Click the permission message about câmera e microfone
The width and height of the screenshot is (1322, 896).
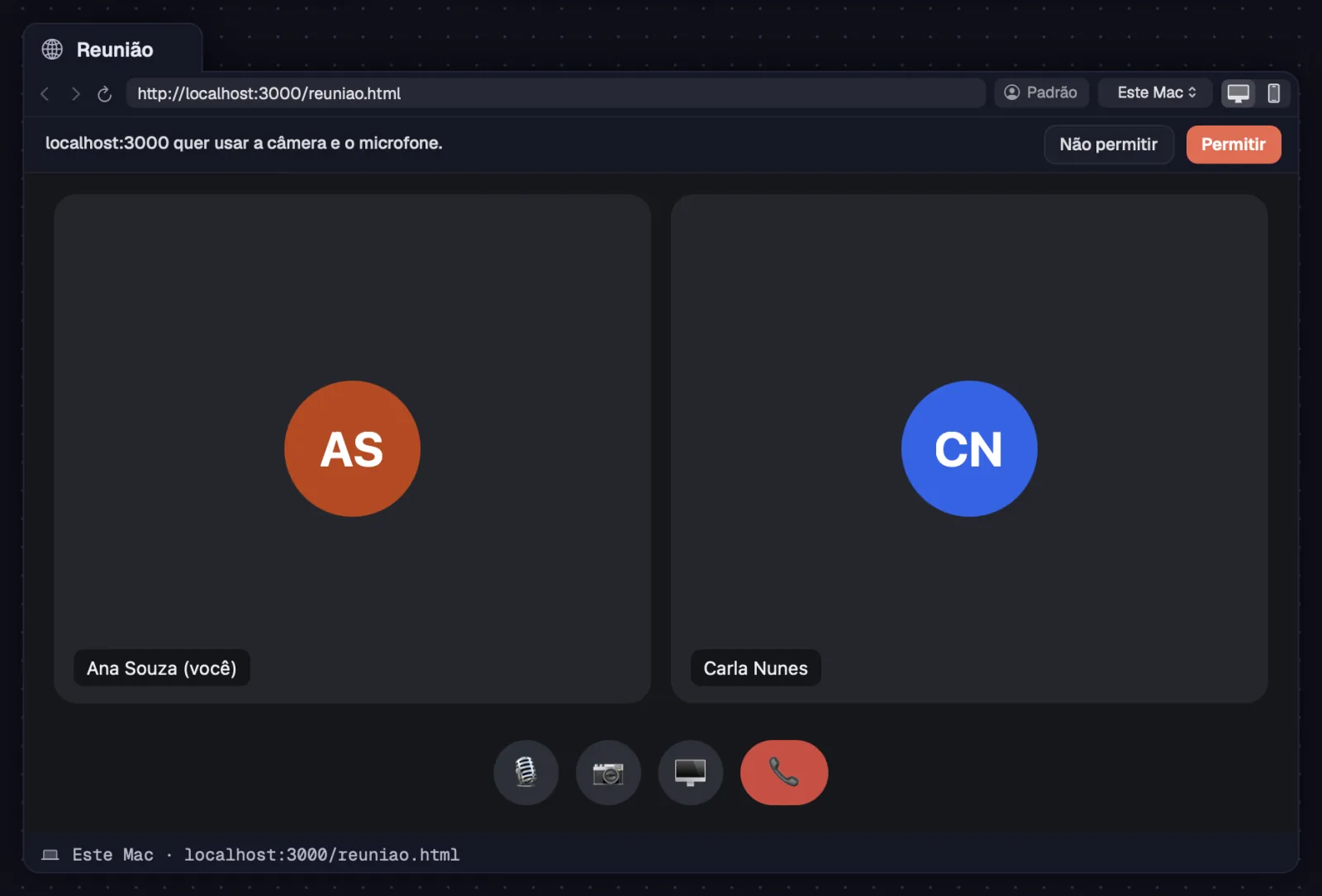coord(244,143)
